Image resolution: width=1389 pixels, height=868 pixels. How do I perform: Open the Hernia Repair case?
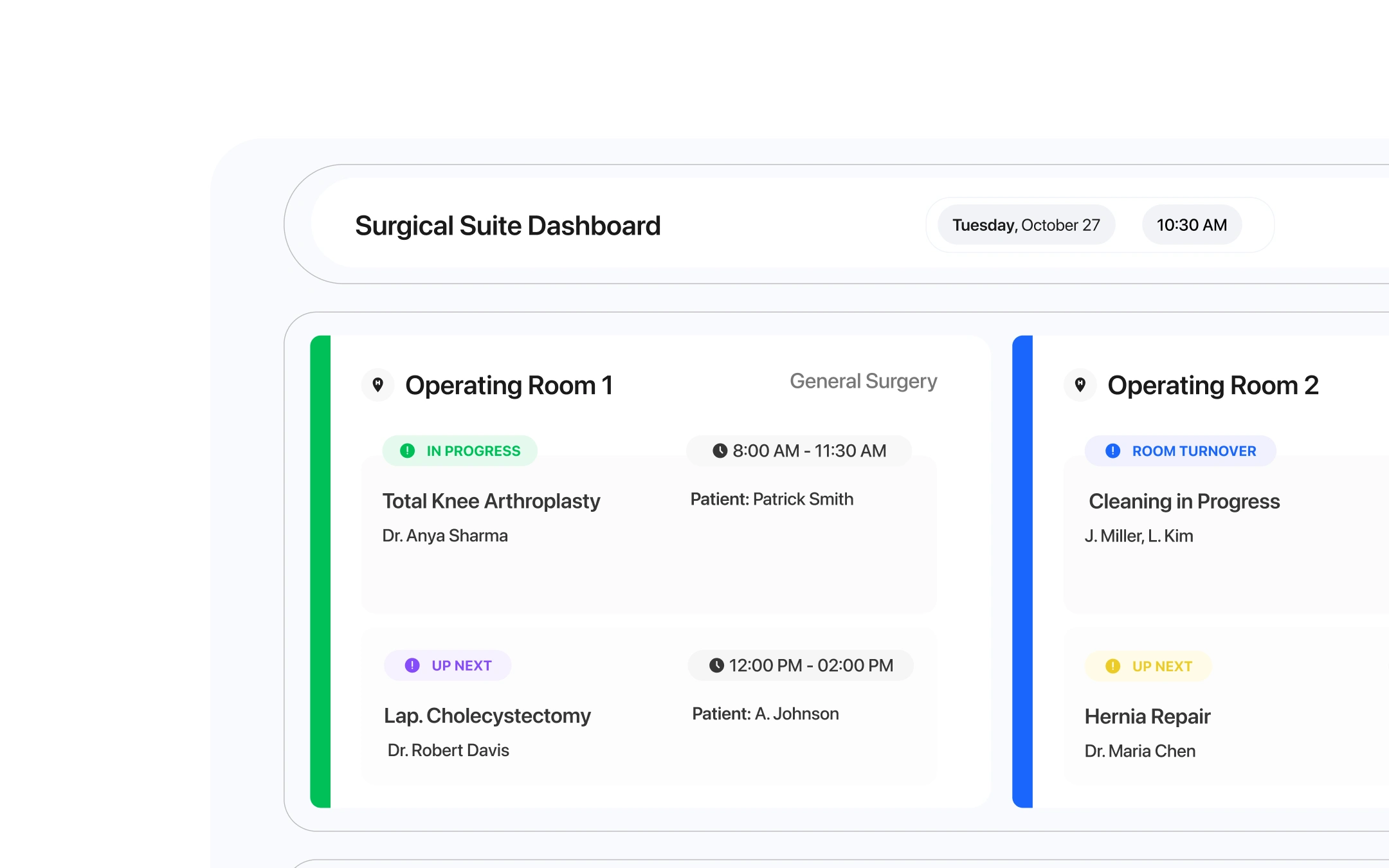click(1147, 716)
